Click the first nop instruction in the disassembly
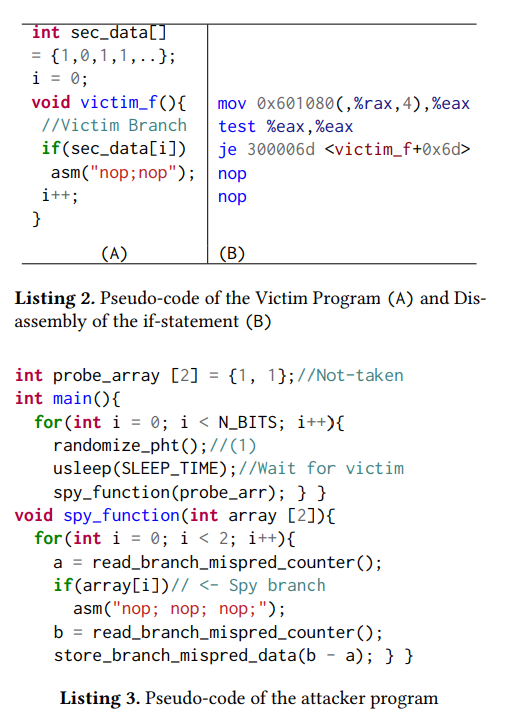The height and width of the screenshot is (726, 513). [232, 174]
